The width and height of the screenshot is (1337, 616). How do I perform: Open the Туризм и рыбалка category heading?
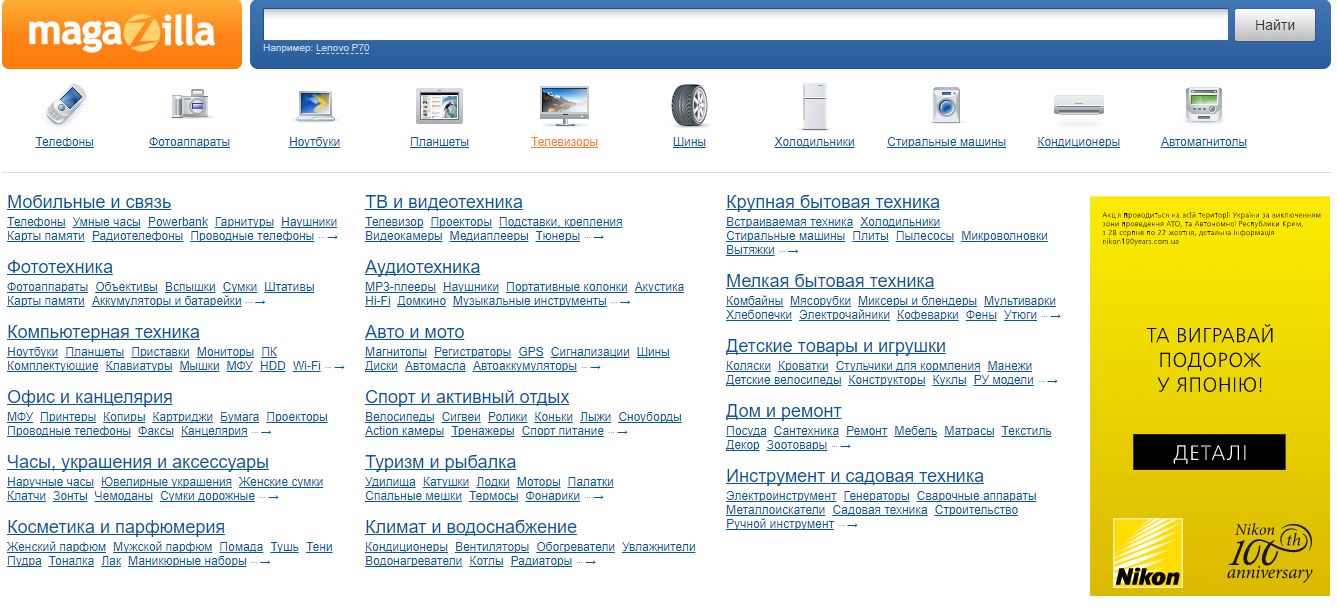(440, 462)
